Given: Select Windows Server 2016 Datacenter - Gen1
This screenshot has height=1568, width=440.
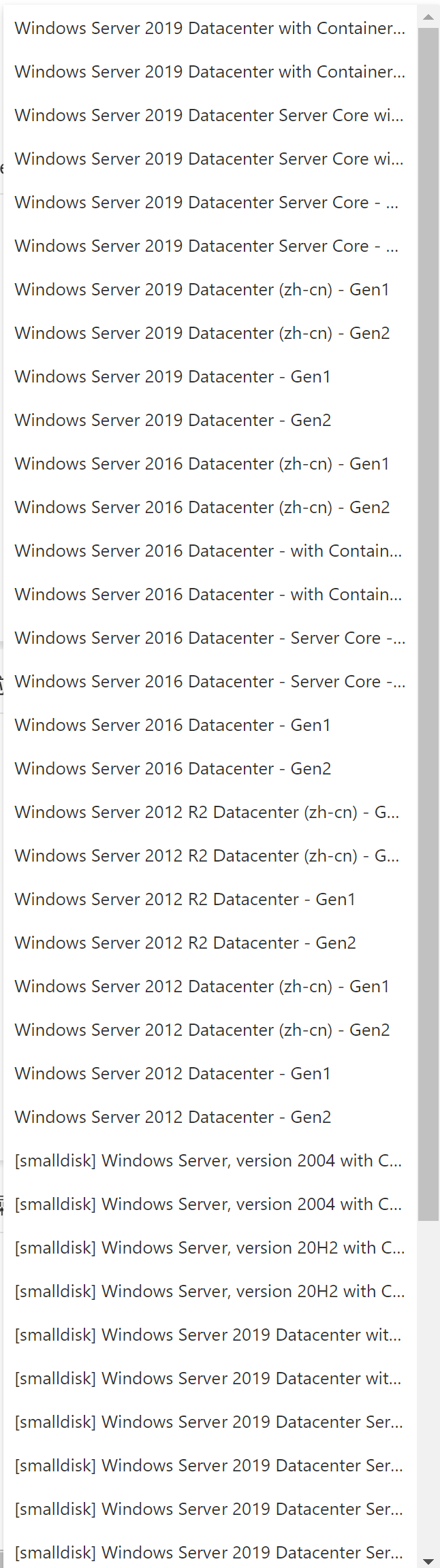Looking at the screenshot, I should click(210, 725).
